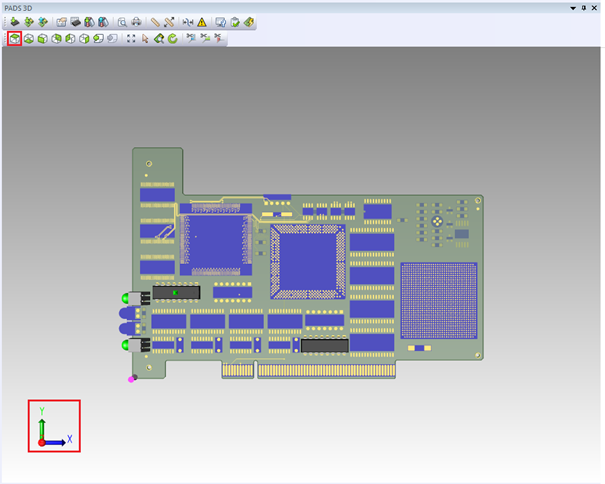Select the black DIP chip near the LEDs
Viewport: 605px width, 484px height.
[x=176, y=293]
